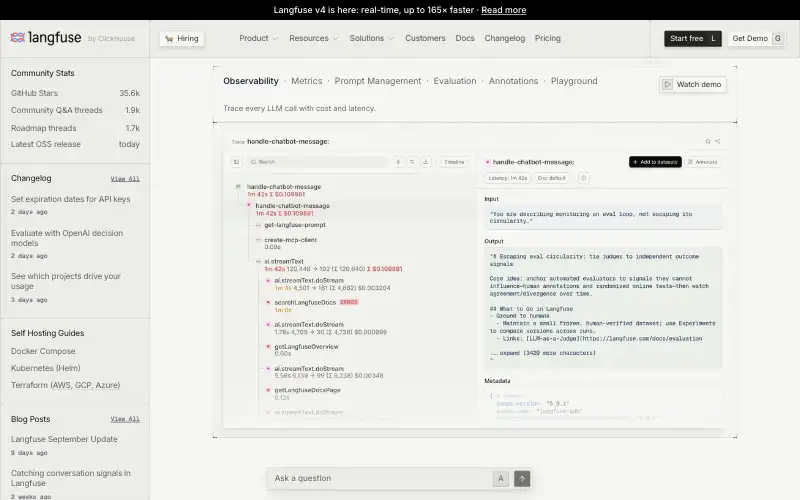Switch to the Playground tab
The width and height of the screenshot is (800, 500).
[574, 81]
